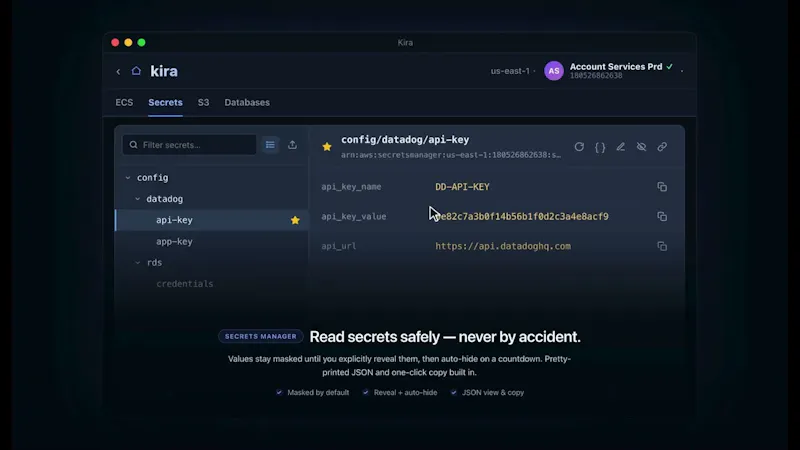Refresh the secret value
Viewport: 800px width, 450px height.
[x=579, y=147]
